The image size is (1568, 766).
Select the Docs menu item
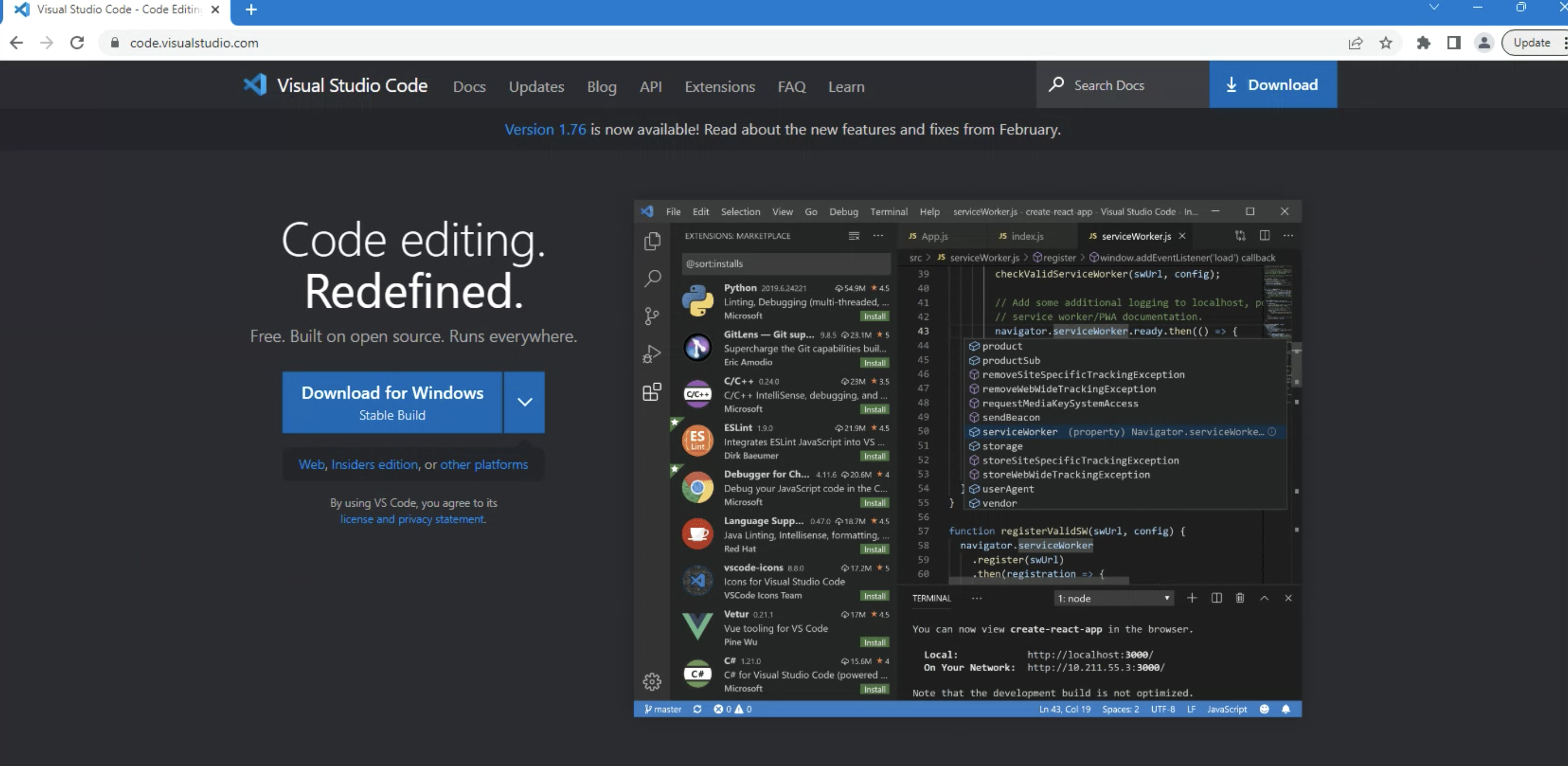(x=469, y=86)
